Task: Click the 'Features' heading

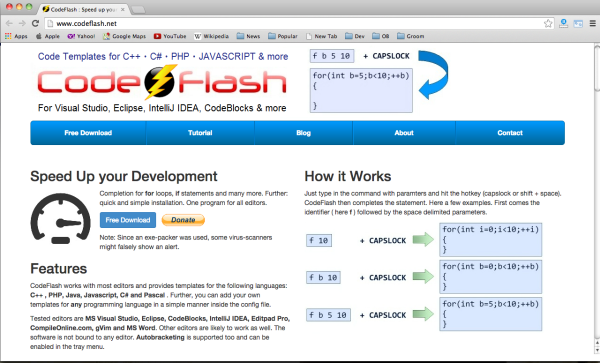Action: point(59,269)
